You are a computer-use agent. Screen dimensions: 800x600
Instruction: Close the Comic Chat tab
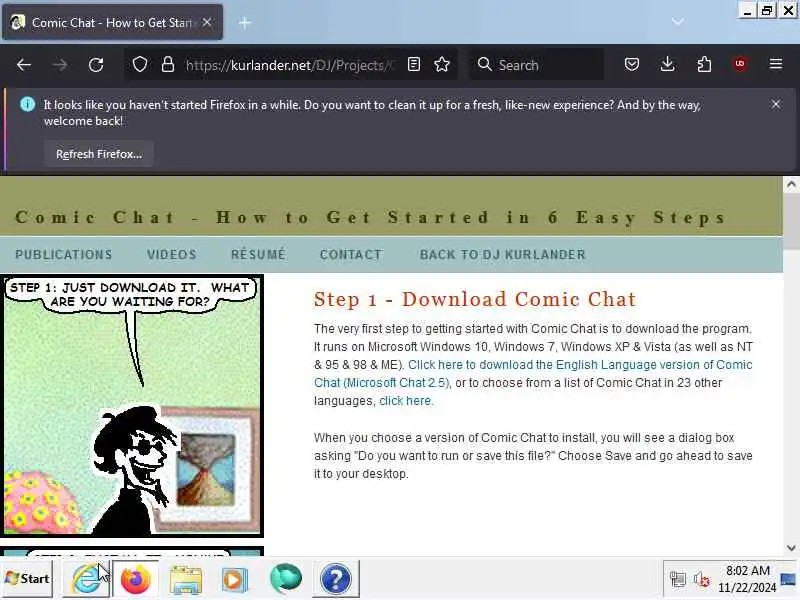[207, 22]
